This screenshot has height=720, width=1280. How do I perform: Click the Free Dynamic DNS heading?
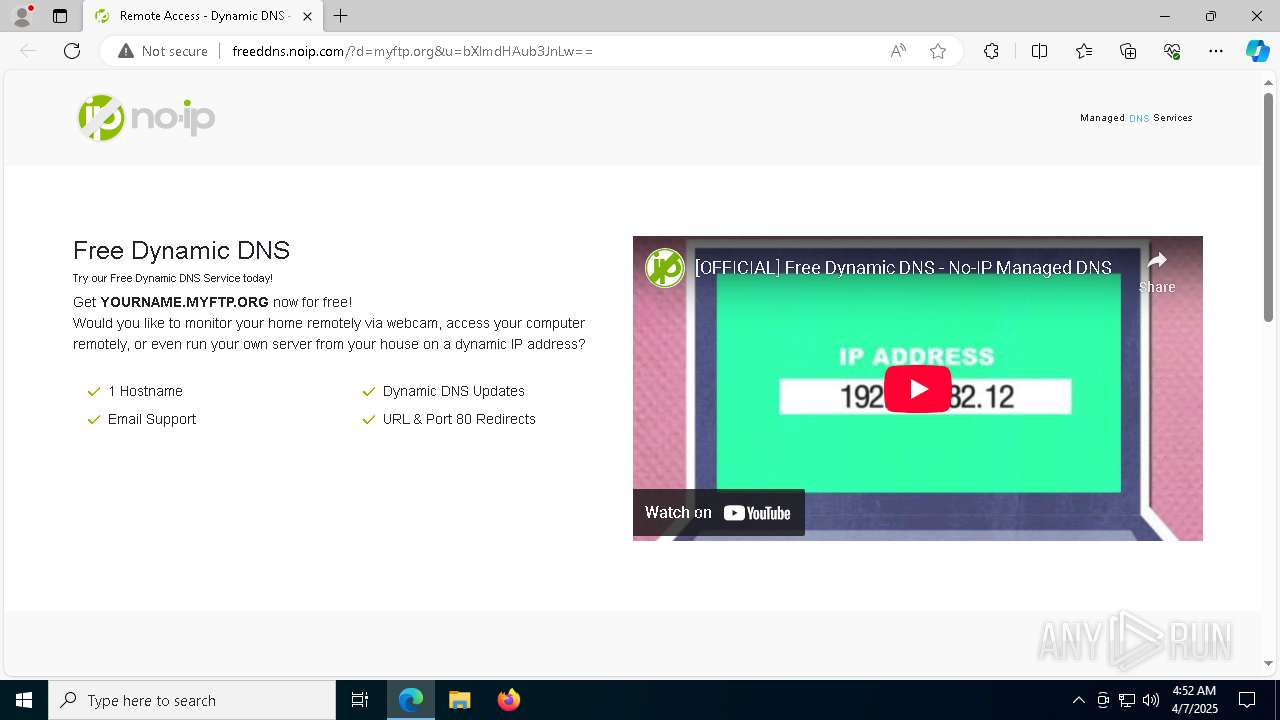point(181,250)
